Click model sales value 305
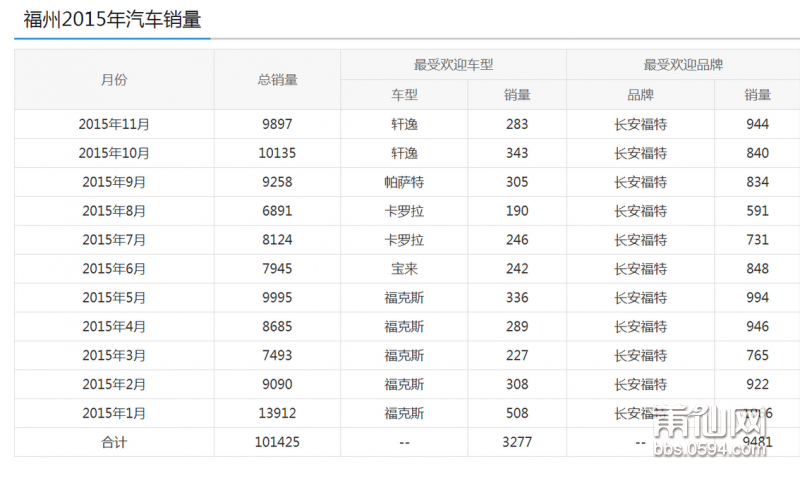Image resolution: width=800 pixels, height=488 pixels. pyautogui.click(x=517, y=182)
